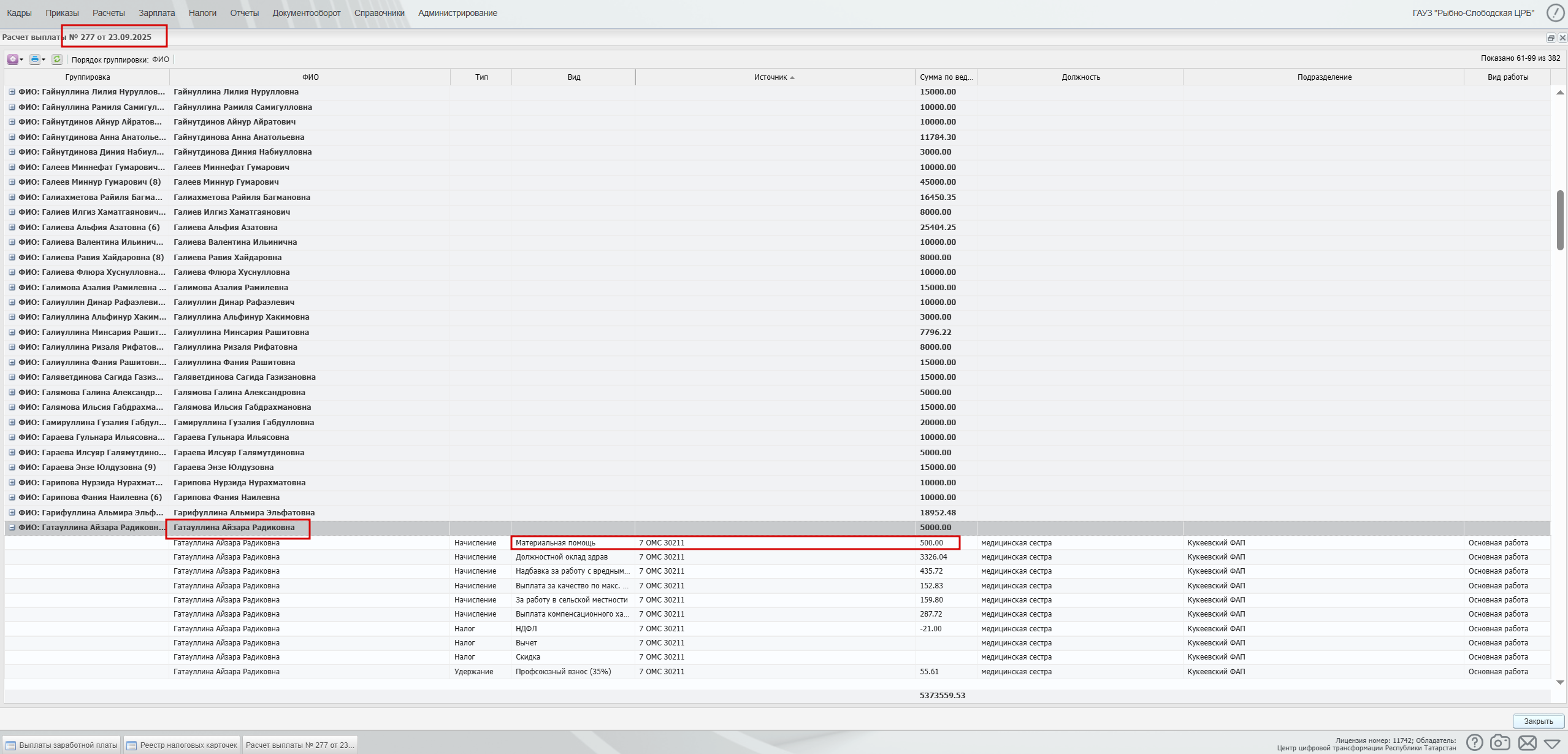This screenshot has width=1568, height=754.
Task: Collapse the Гатауллина Айзара Радиковна group
Action: (12, 528)
